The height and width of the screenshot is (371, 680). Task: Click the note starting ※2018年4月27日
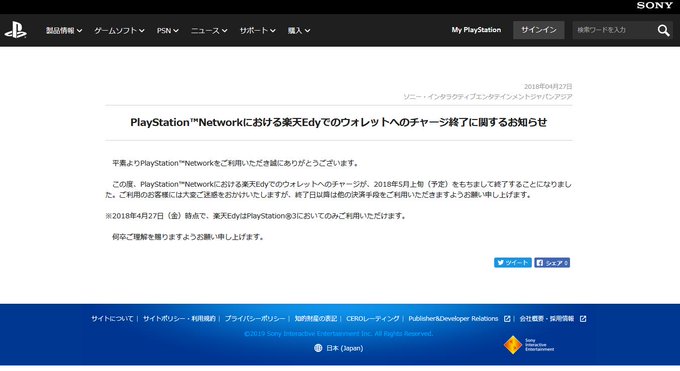(x=256, y=216)
